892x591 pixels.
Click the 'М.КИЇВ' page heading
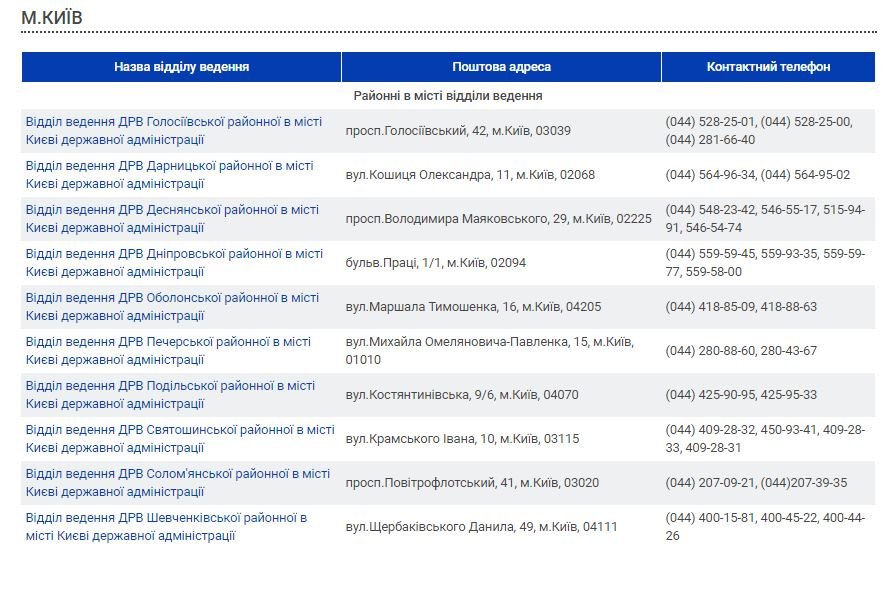click(x=52, y=18)
